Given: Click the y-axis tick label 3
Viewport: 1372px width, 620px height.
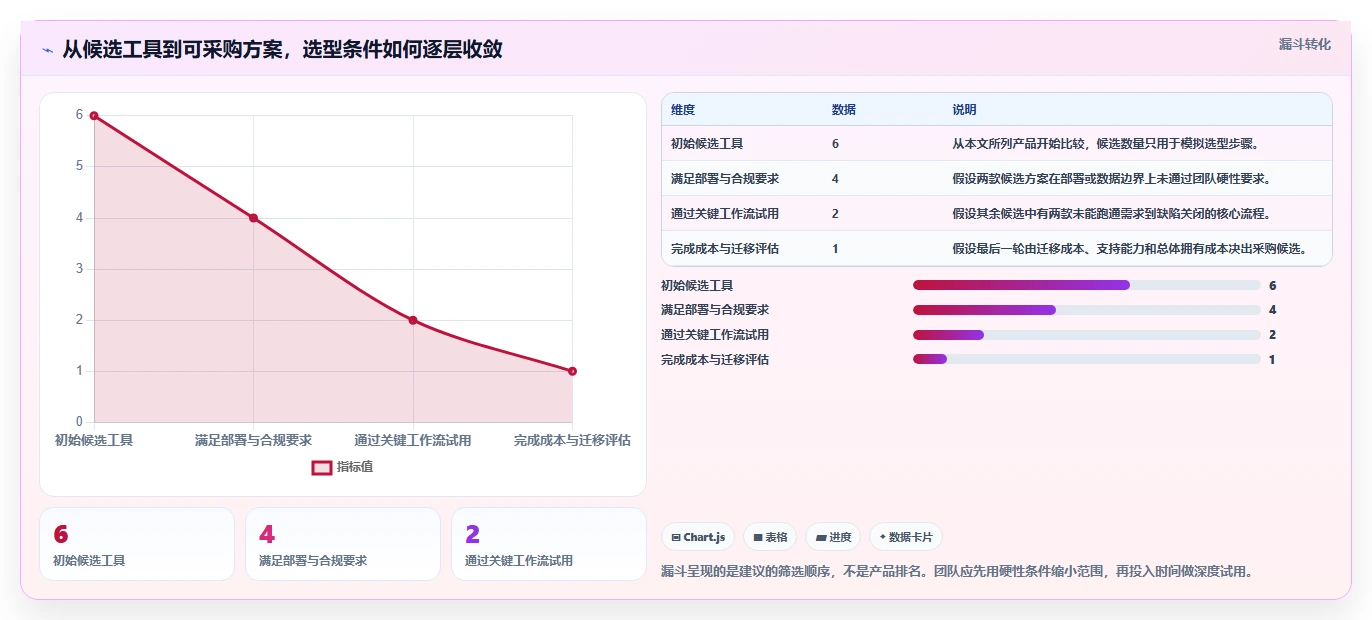Looking at the screenshot, I should [79, 269].
